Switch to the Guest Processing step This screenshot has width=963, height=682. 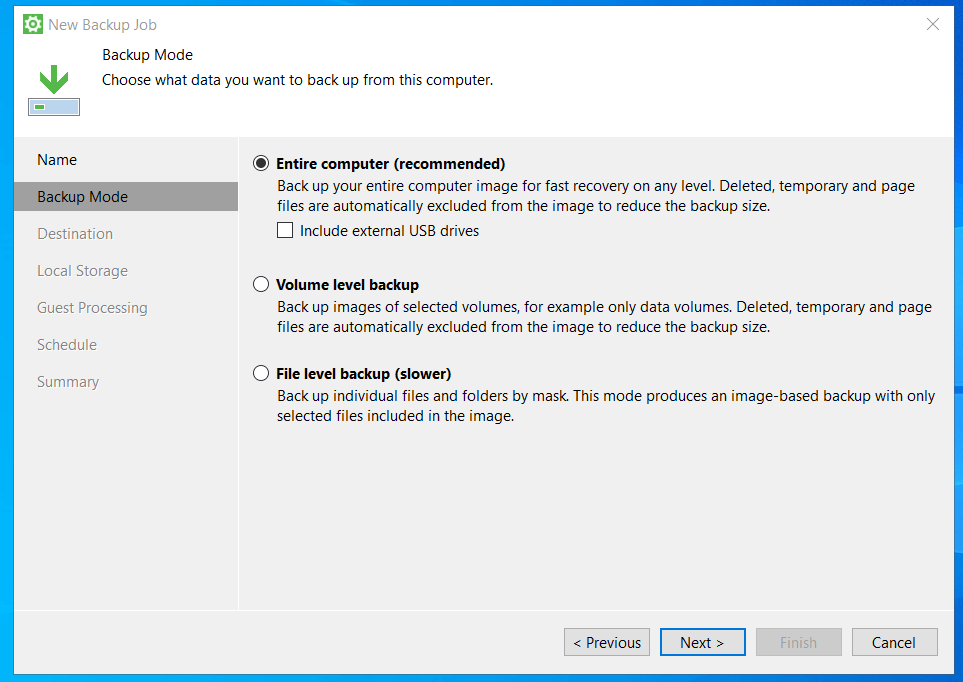pos(92,308)
